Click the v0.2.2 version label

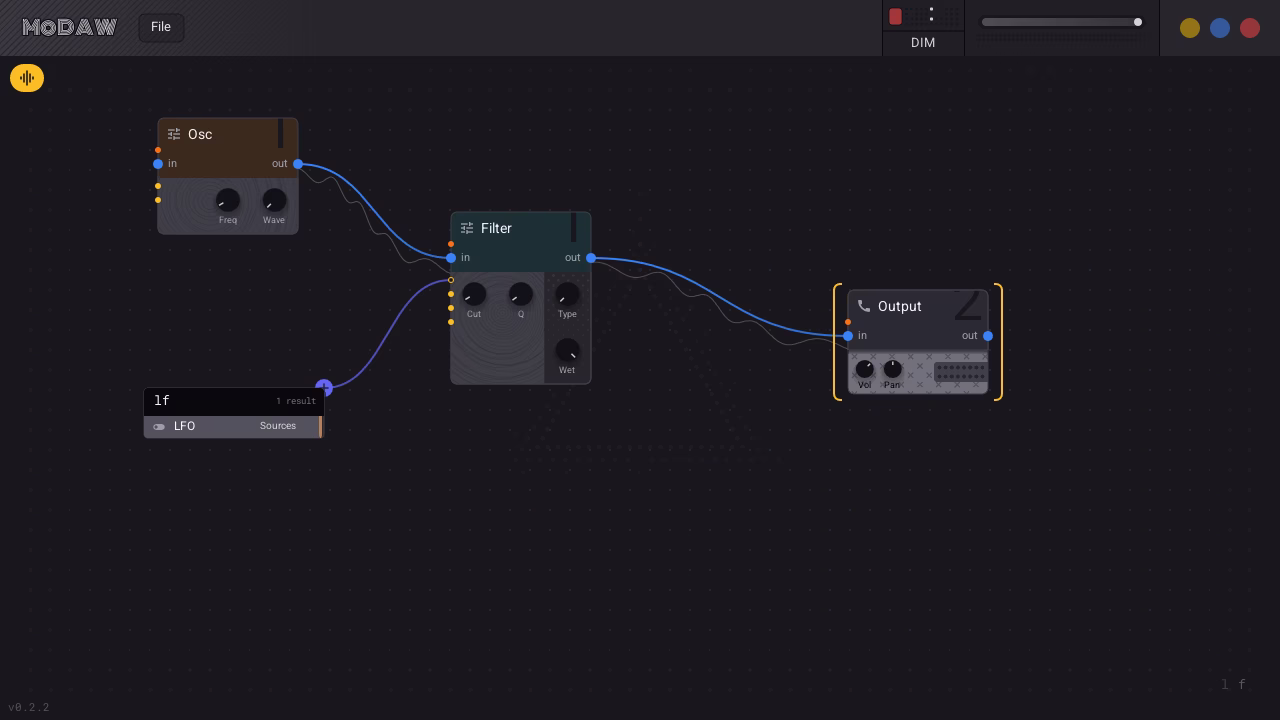pos(28,707)
